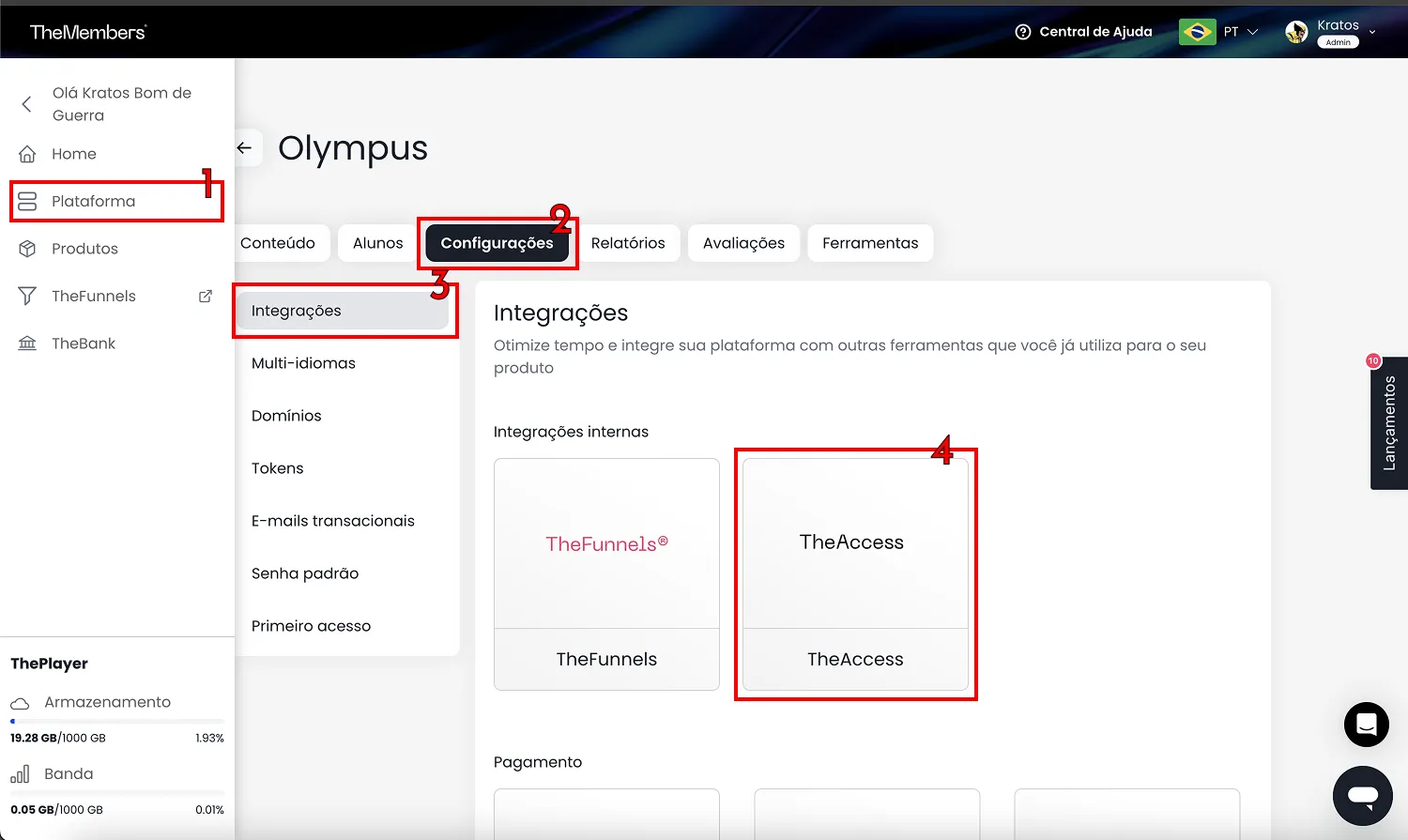1408x840 pixels.
Task: Select the Configurações tab
Action: pyautogui.click(x=497, y=243)
